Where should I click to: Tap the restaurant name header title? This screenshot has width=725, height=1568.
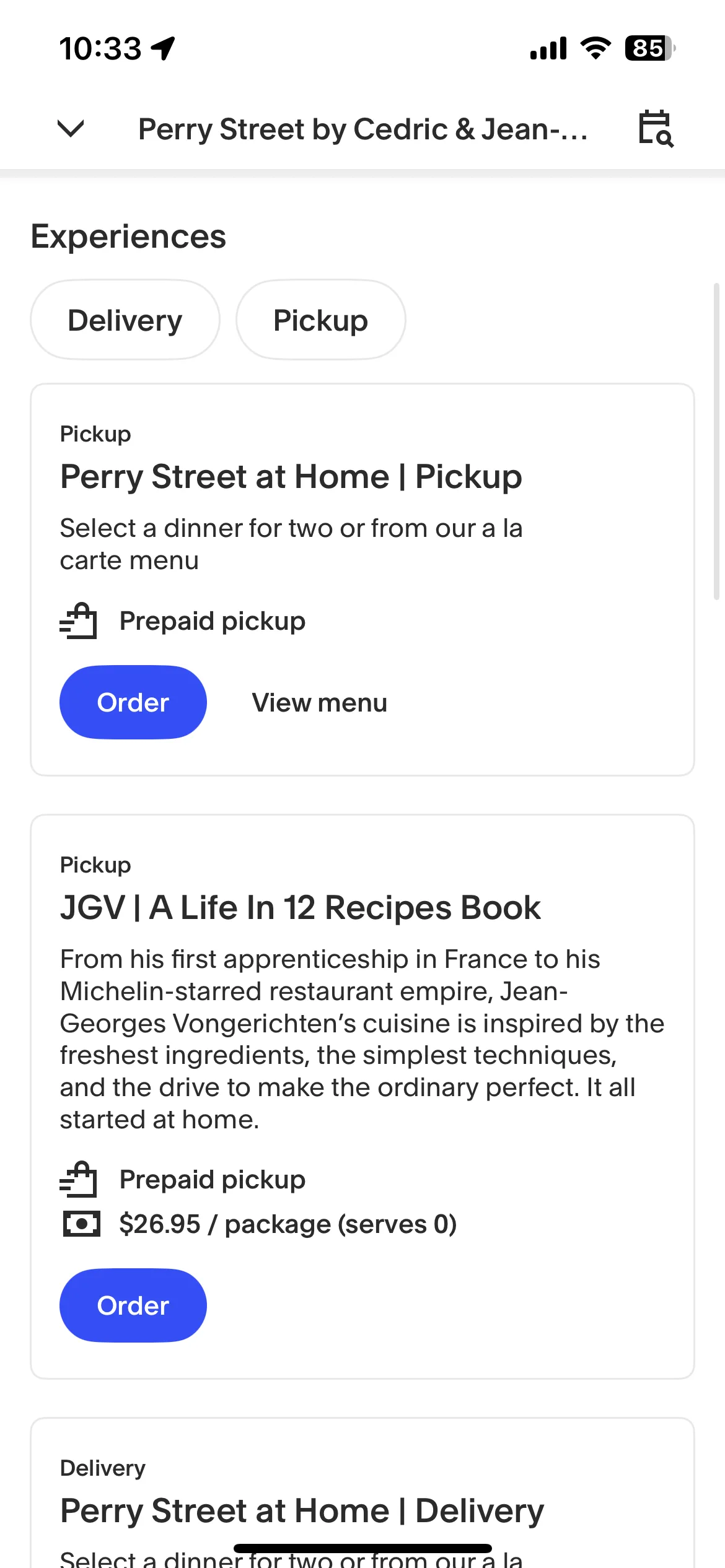[363, 129]
